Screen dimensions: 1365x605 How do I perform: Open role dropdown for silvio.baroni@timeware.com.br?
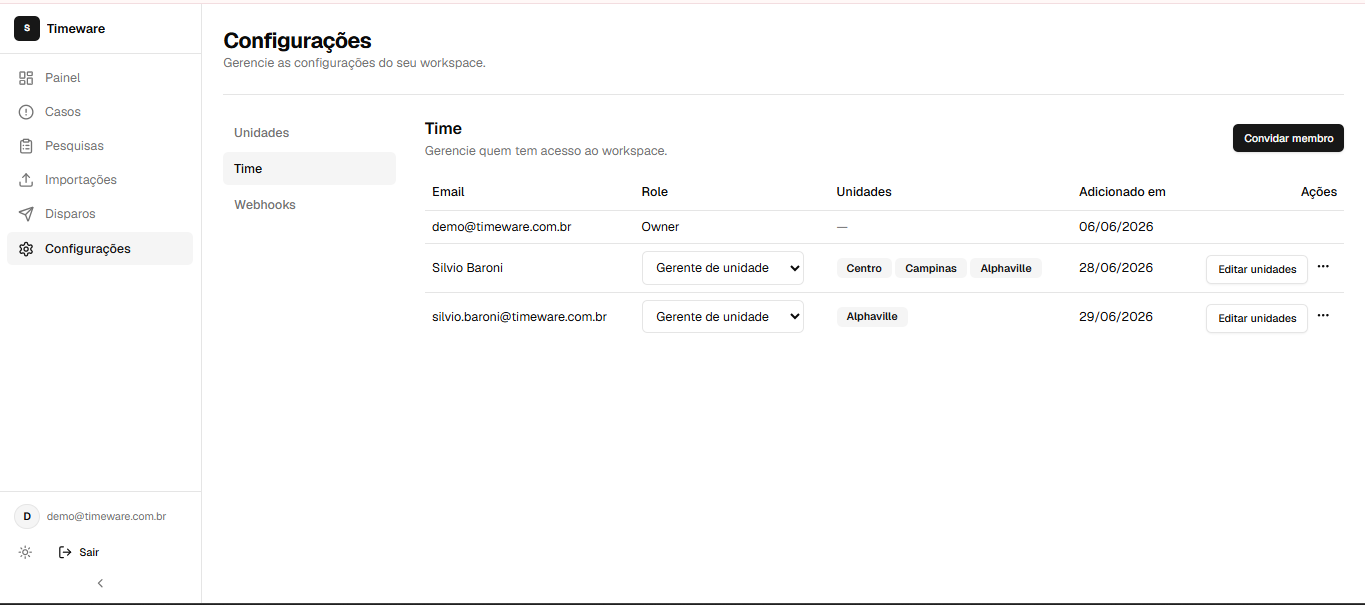click(723, 316)
